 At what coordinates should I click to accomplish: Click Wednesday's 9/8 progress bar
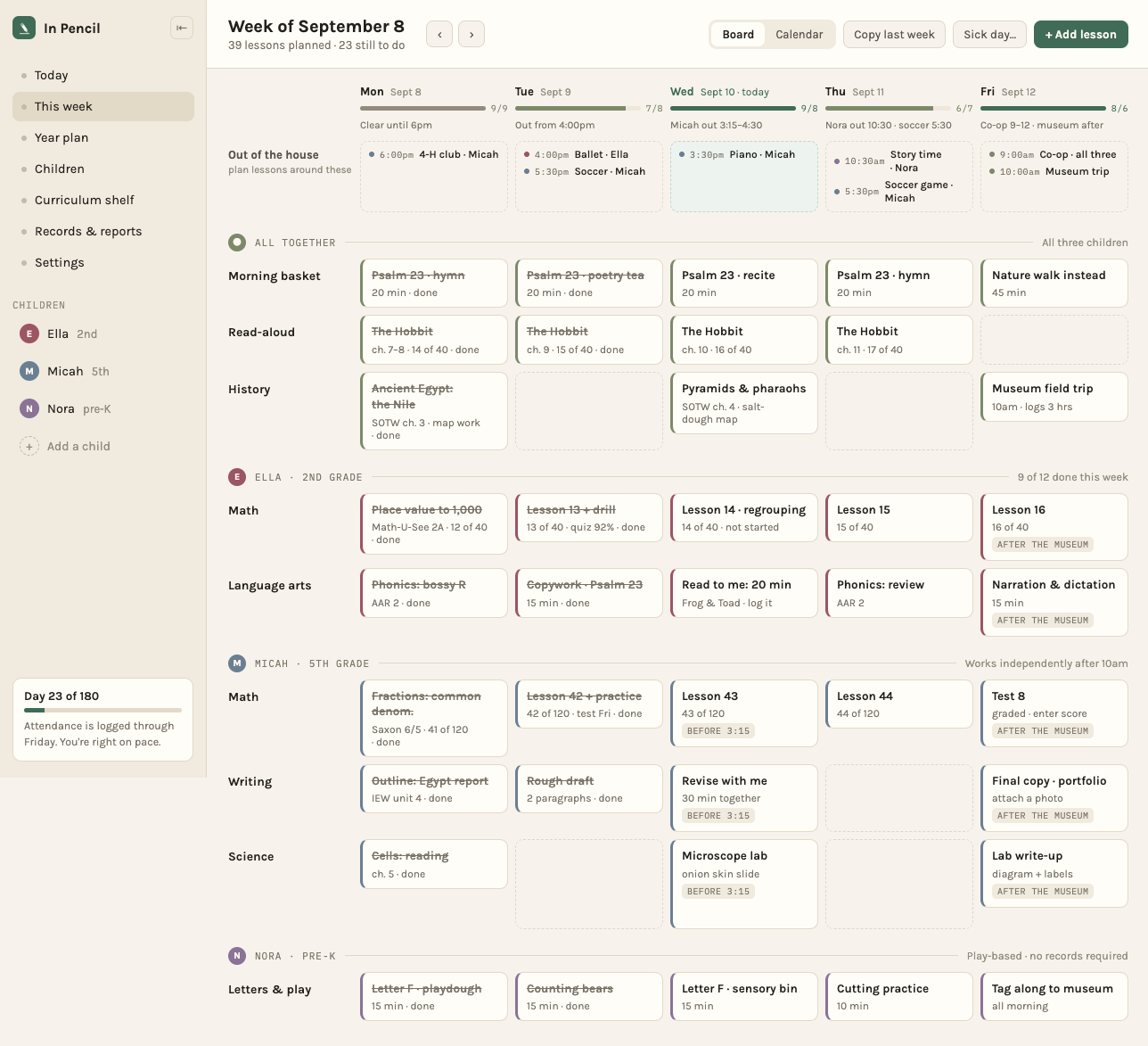[x=733, y=109]
